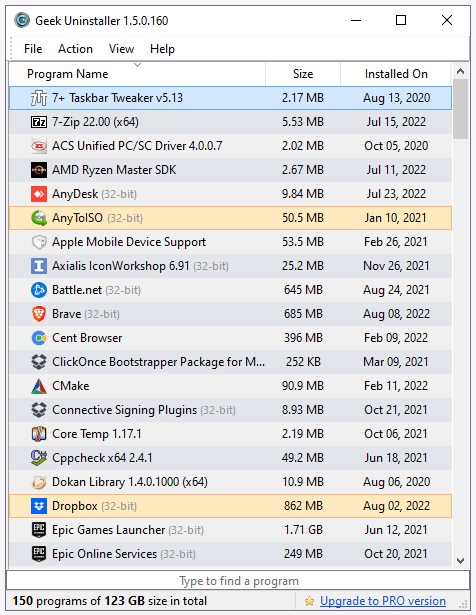476x615 pixels.
Task: Click the CMake triangle icon
Action: (x=39, y=386)
